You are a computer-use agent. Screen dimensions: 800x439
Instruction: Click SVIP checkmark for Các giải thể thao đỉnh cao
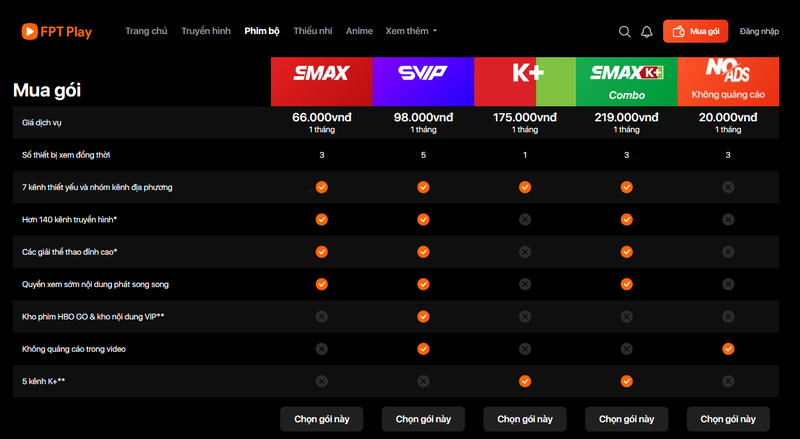(423, 252)
